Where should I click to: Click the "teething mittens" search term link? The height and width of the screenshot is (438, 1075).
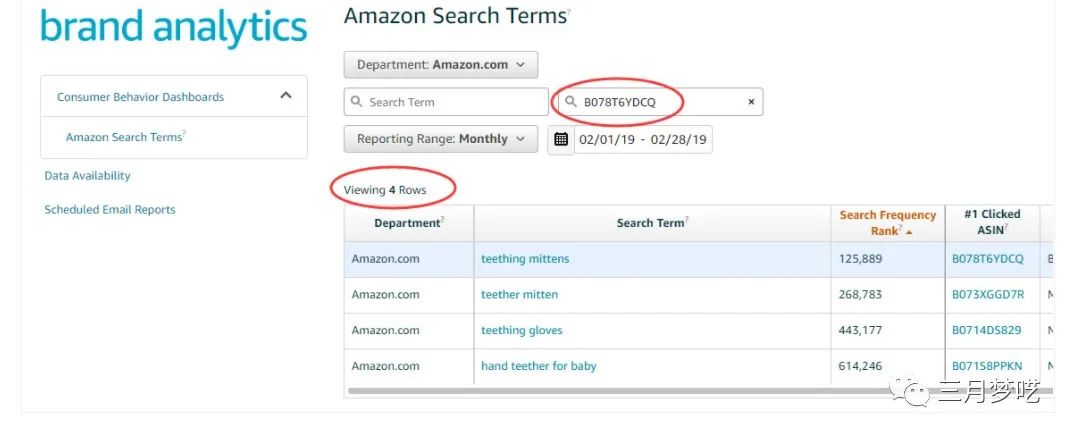[525, 259]
